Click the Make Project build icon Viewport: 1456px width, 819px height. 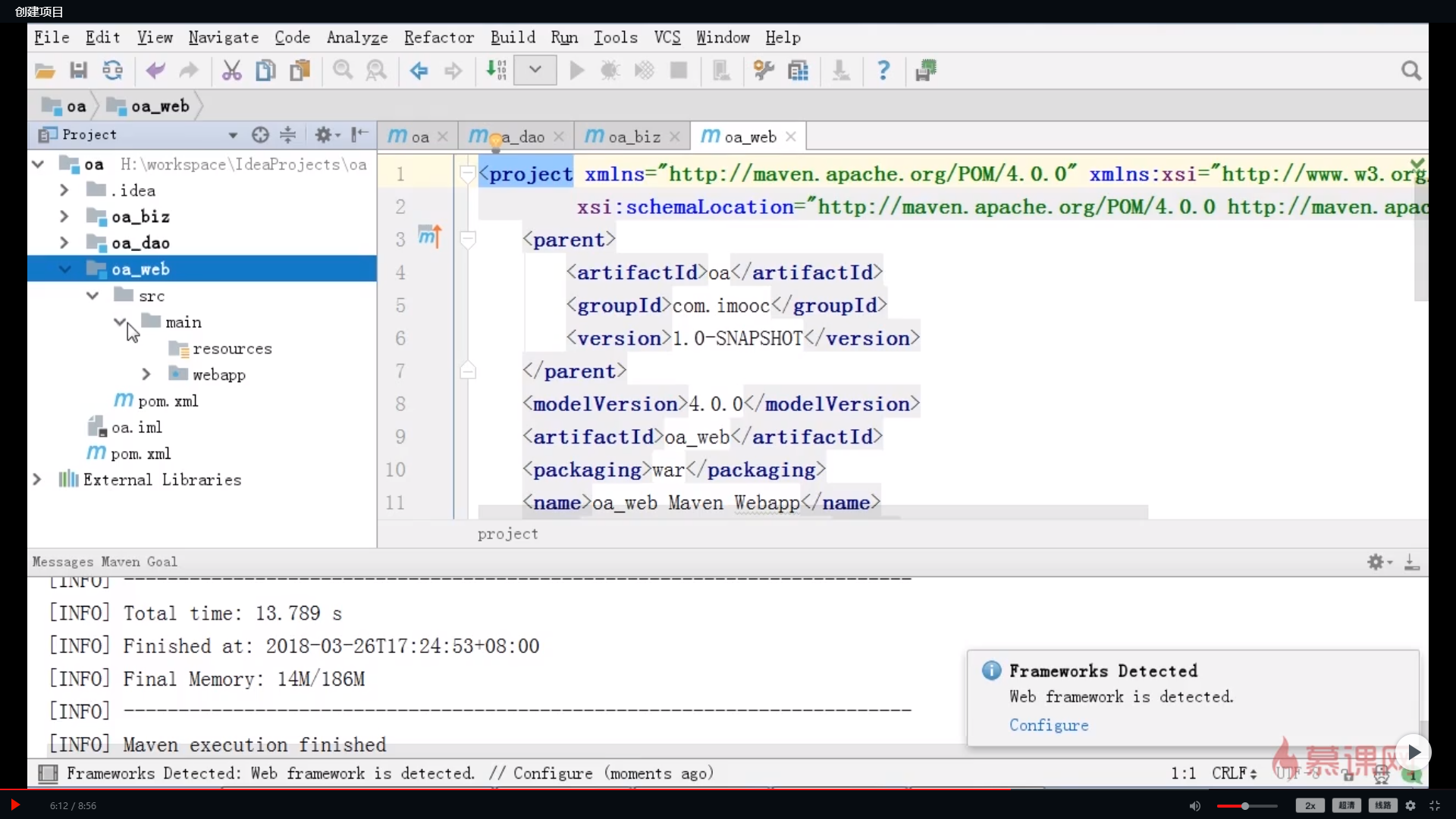tap(496, 71)
